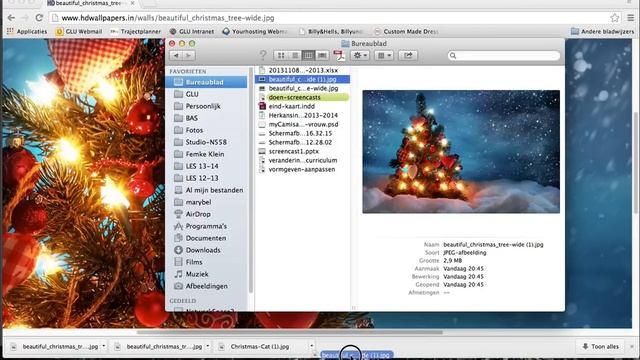
Task: Open Christmas-Cat (1).jpg download menu arrow
Action: point(311,346)
